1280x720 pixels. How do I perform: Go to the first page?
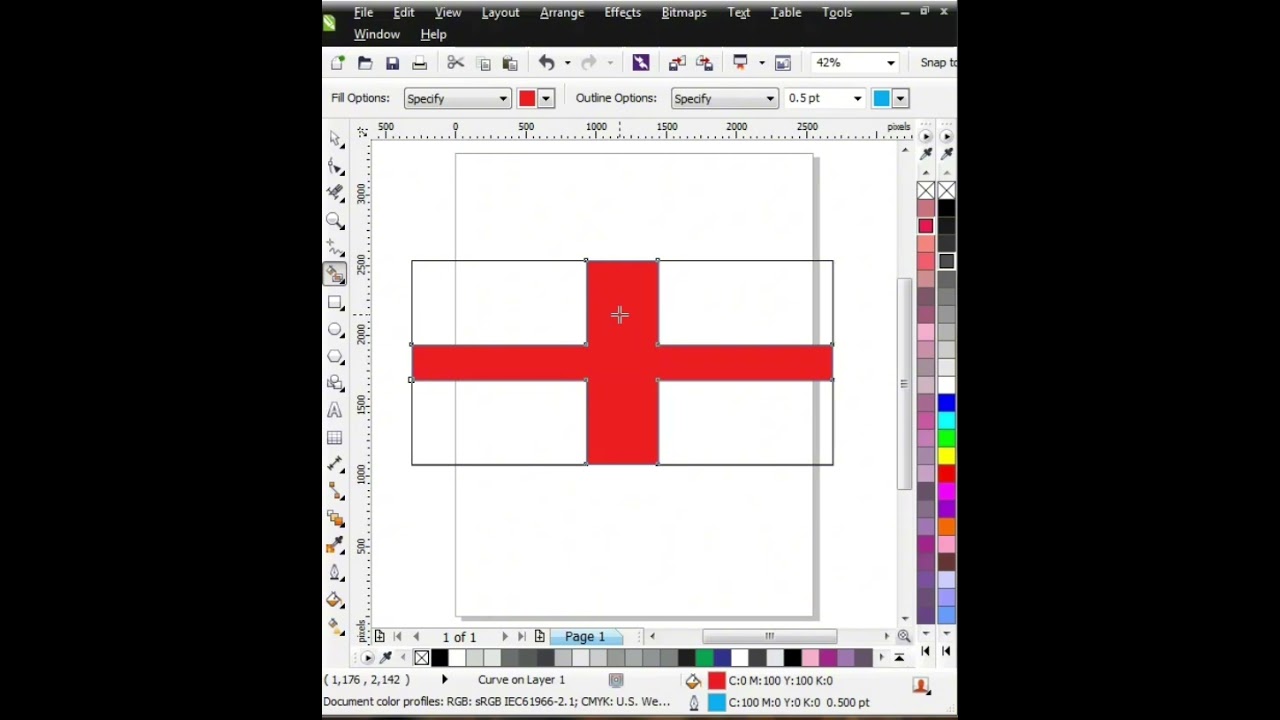[398, 637]
